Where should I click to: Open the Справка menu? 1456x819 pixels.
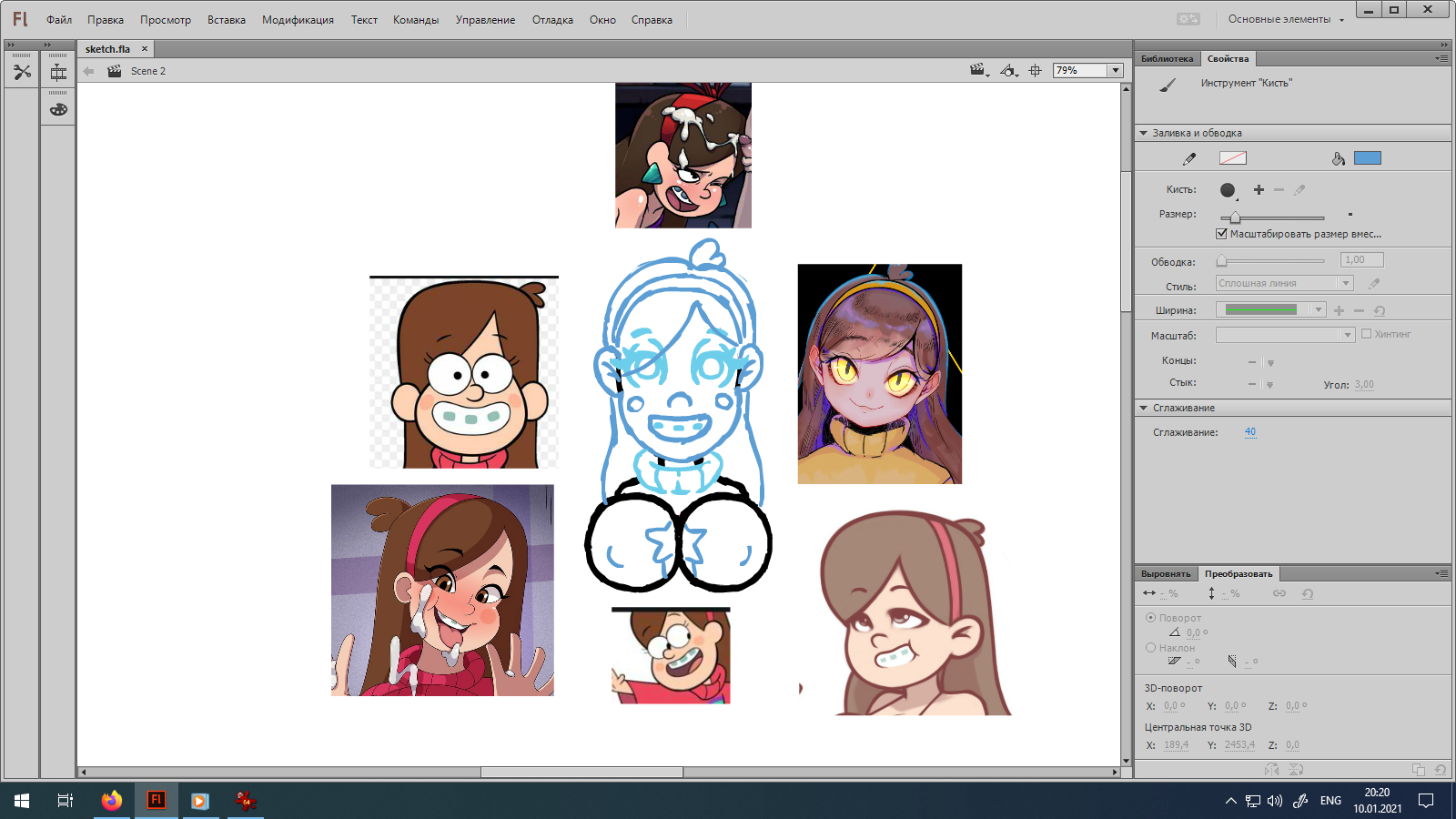[x=652, y=20]
